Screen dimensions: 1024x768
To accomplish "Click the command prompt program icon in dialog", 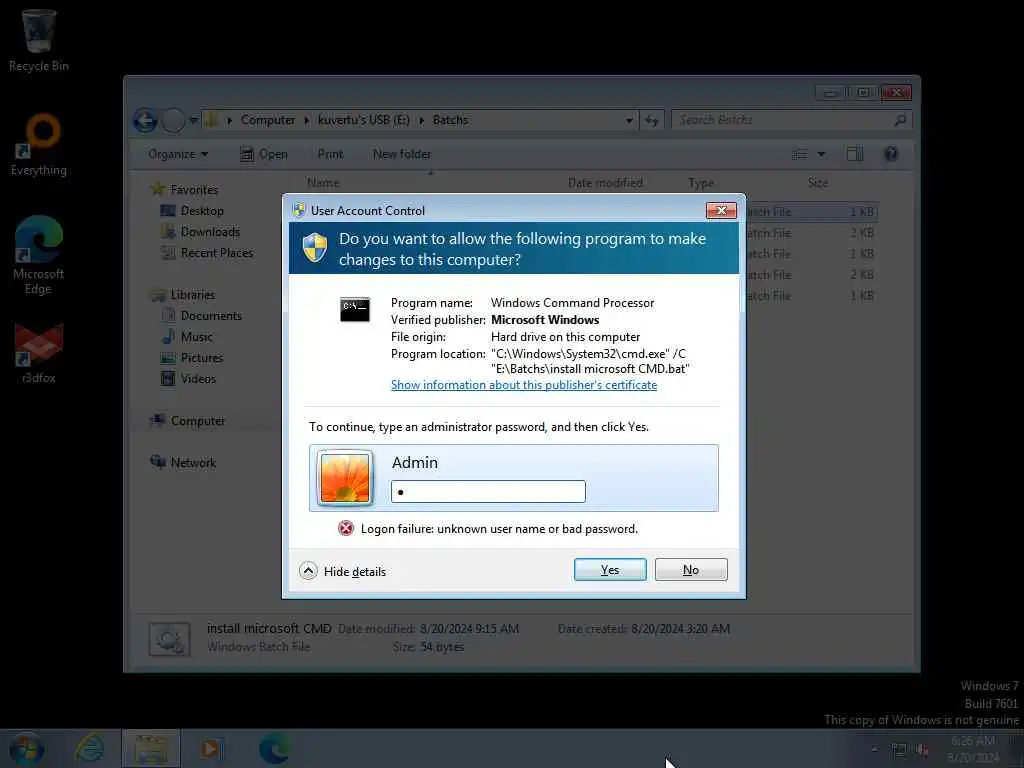I will (355, 310).
